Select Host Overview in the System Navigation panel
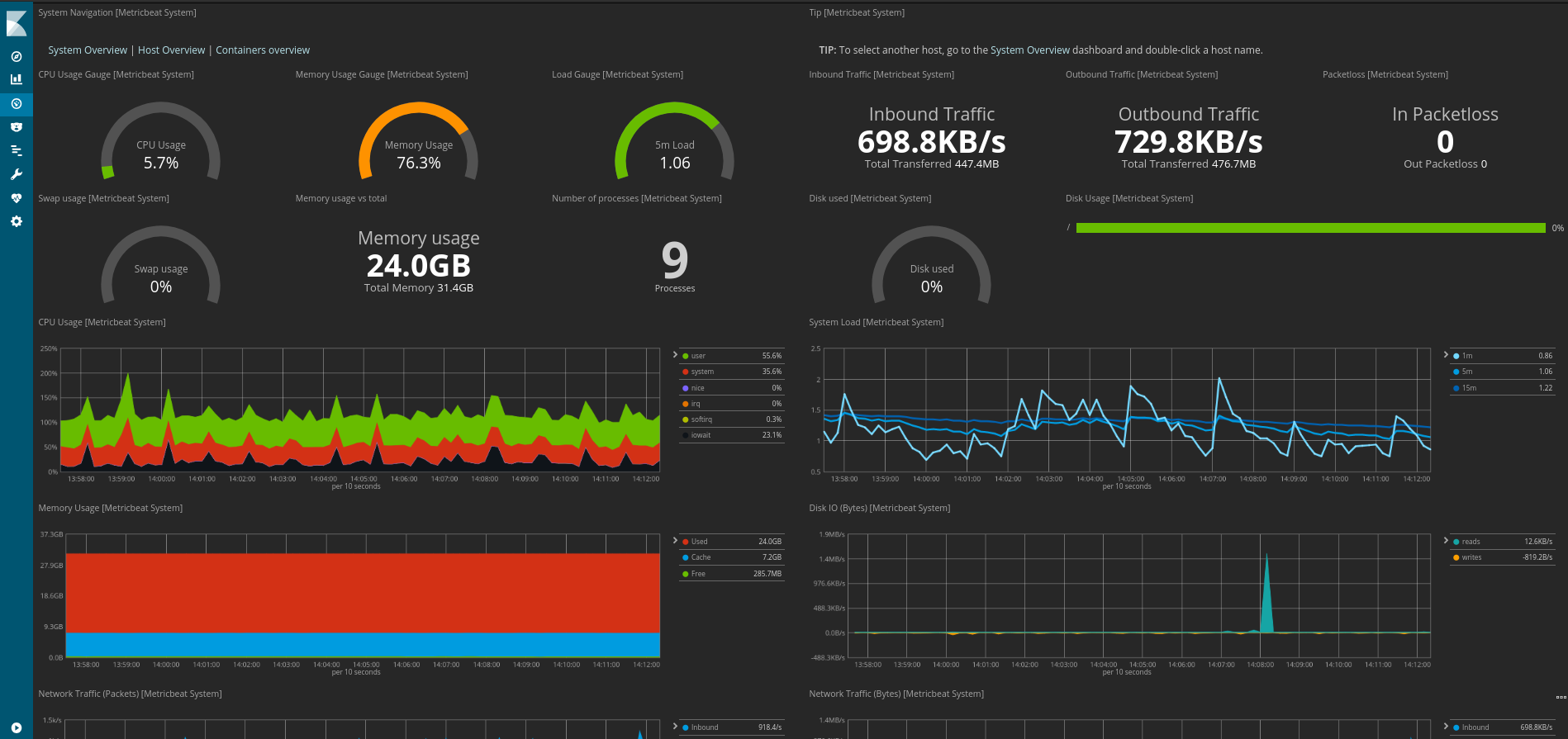Image resolution: width=1568 pixels, height=739 pixels. [171, 50]
